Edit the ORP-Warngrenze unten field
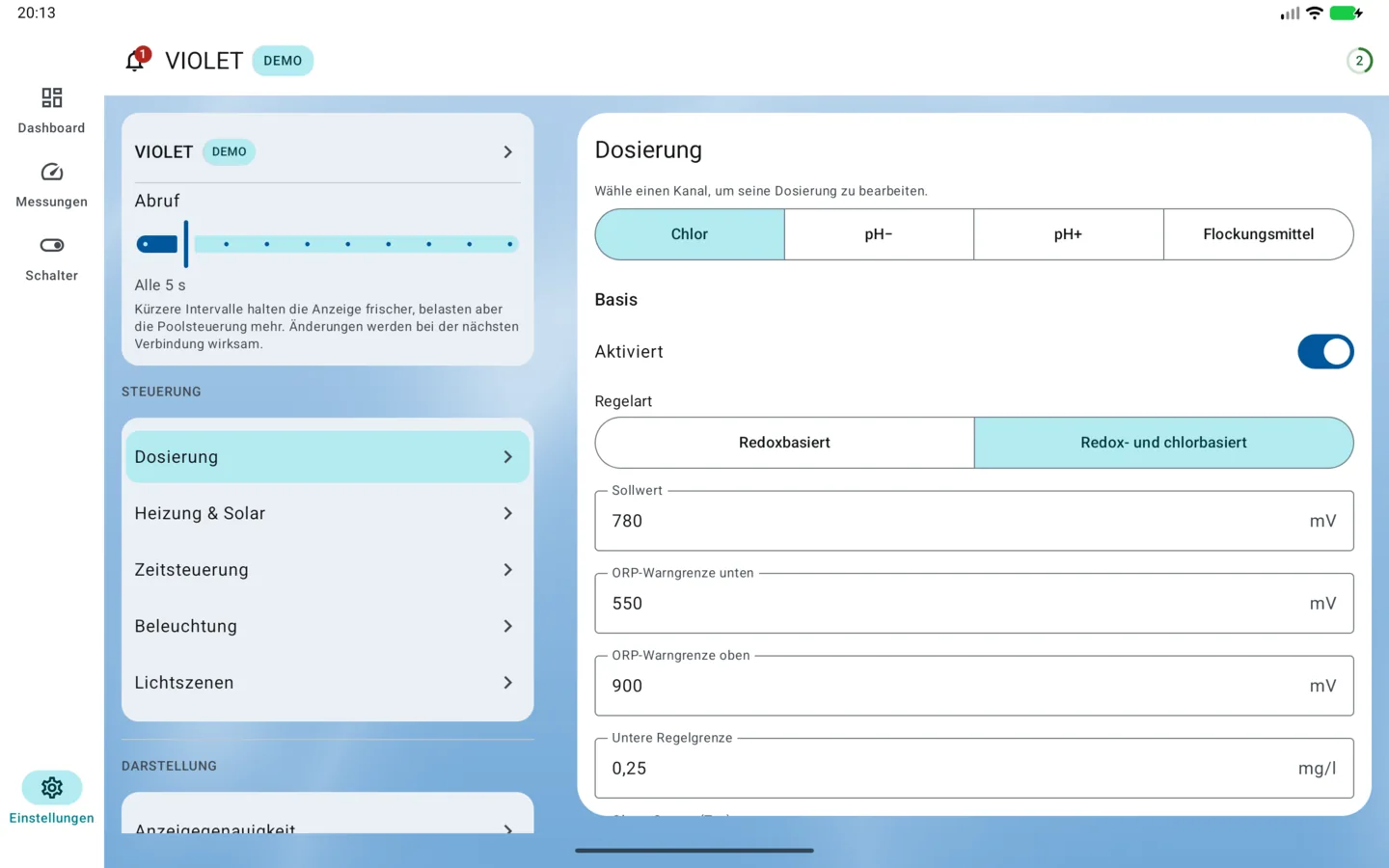Viewport: 1389px width, 868px height. [974, 604]
